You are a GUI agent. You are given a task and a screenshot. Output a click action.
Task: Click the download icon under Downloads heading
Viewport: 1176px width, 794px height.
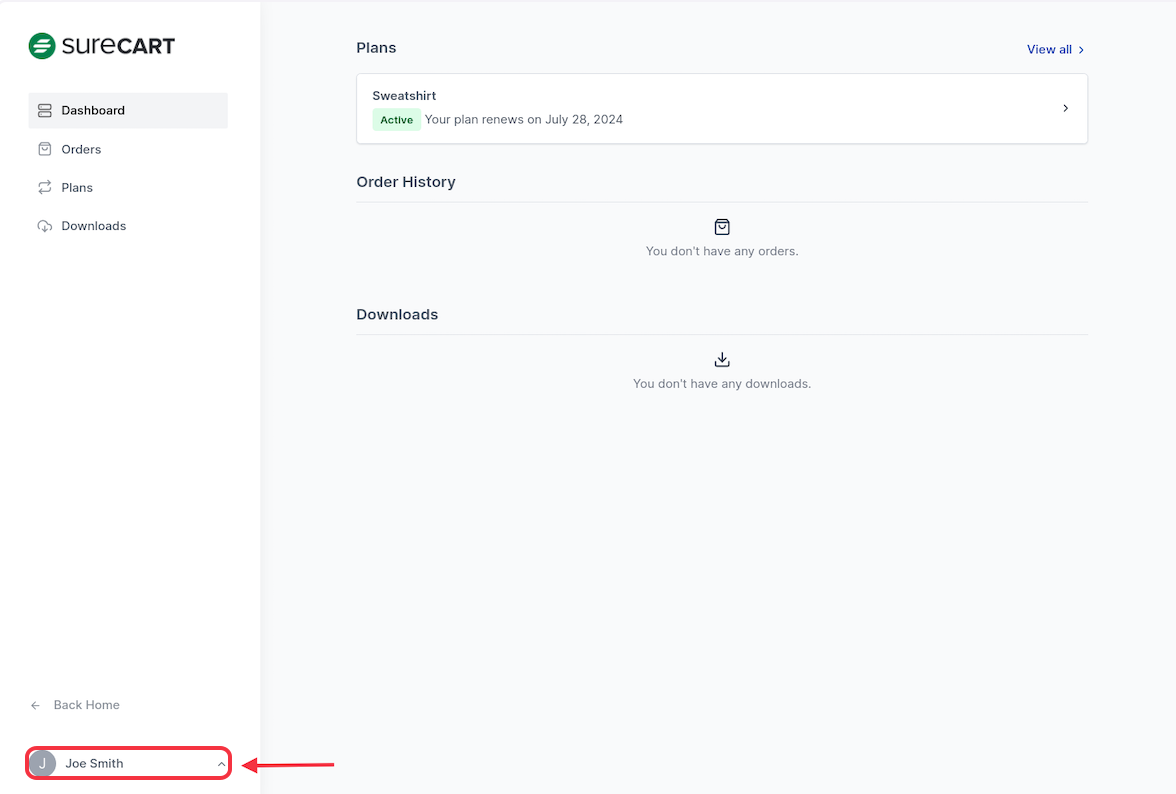(x=722, y=360)
